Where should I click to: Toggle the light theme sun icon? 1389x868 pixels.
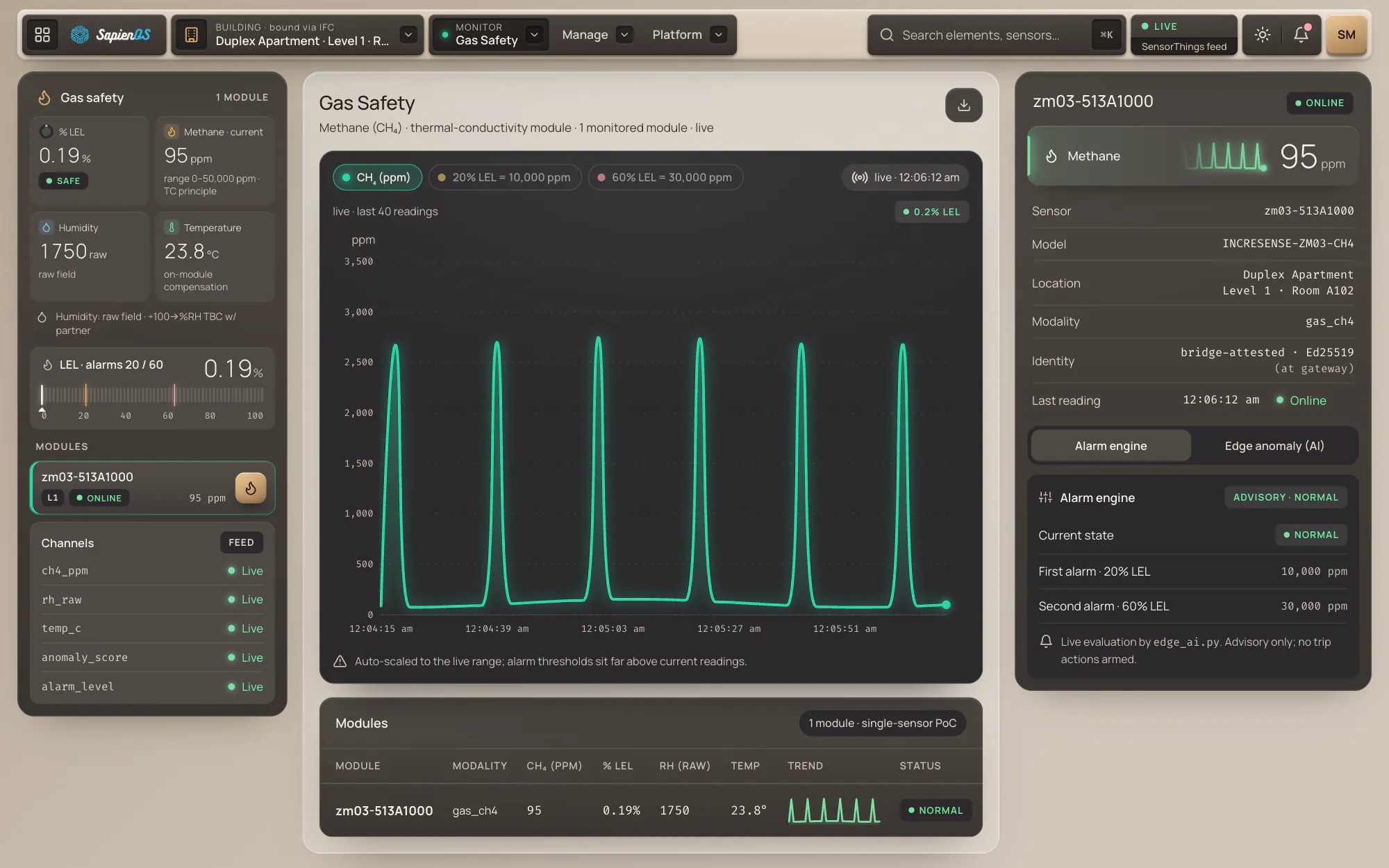pos(1263,35)
